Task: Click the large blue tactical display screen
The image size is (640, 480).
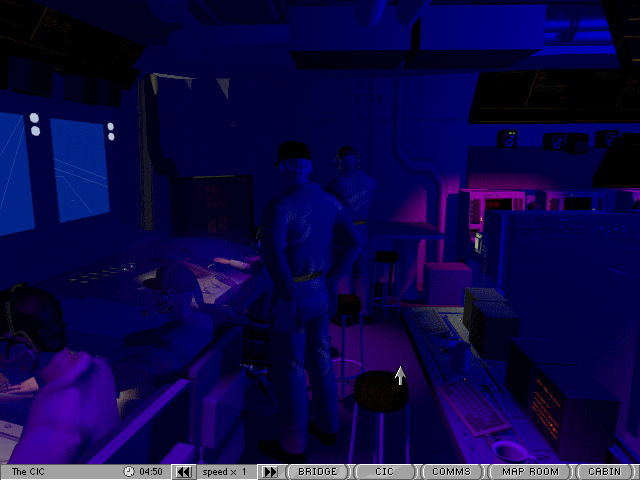Action: [x=80, y=171]
